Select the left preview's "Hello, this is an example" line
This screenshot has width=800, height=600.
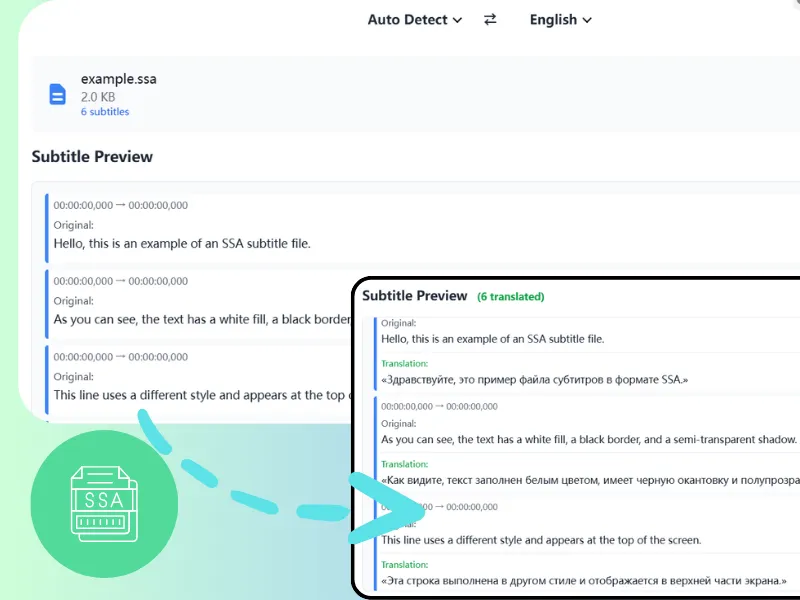coord(182,243)
